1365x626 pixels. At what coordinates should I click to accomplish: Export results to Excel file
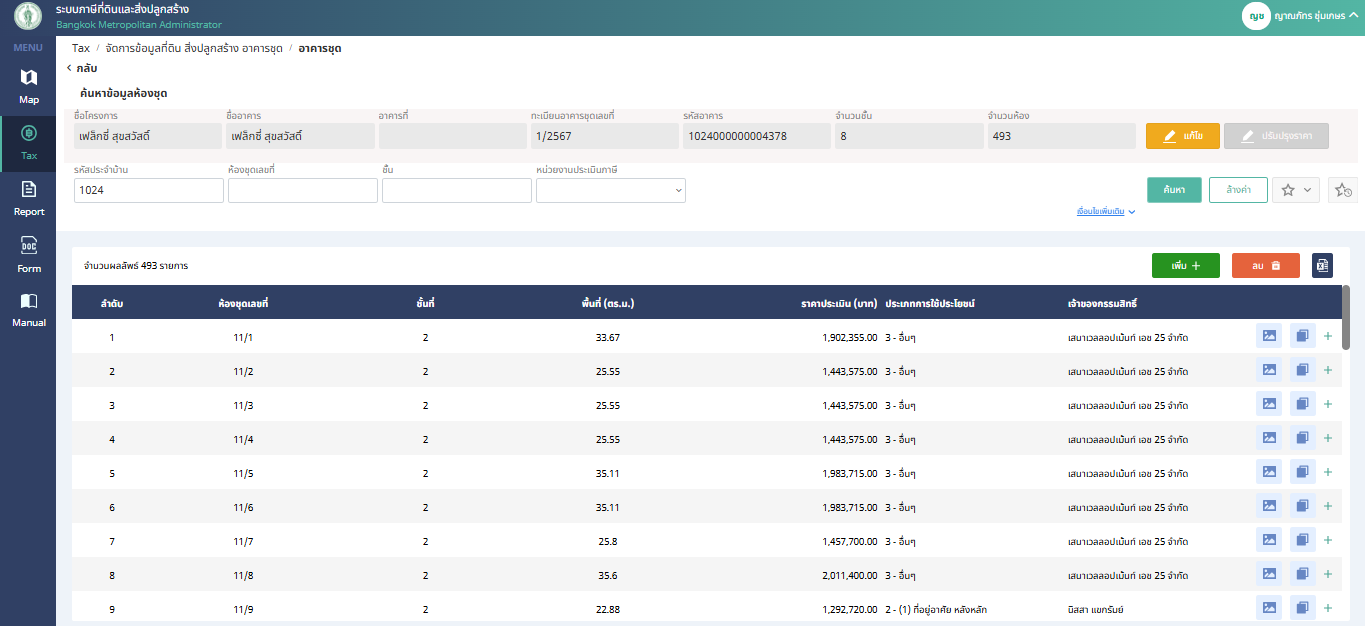pos(1322,265)
